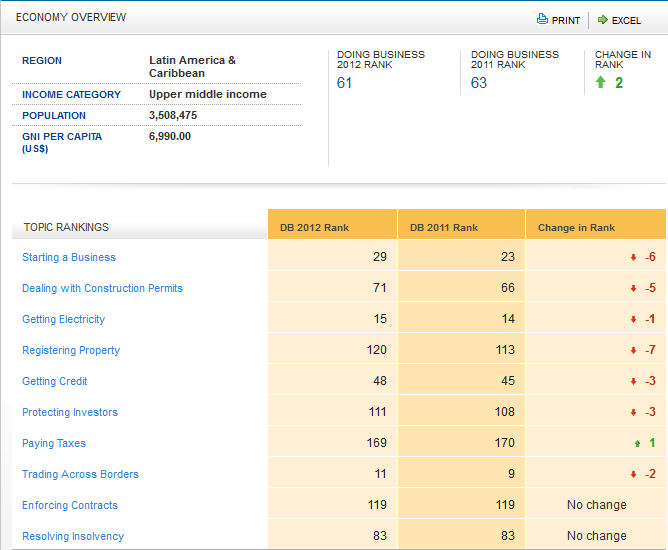The image size is (668, 550).
Task: View the Paying Taxes topic
Action: (54, 443)
